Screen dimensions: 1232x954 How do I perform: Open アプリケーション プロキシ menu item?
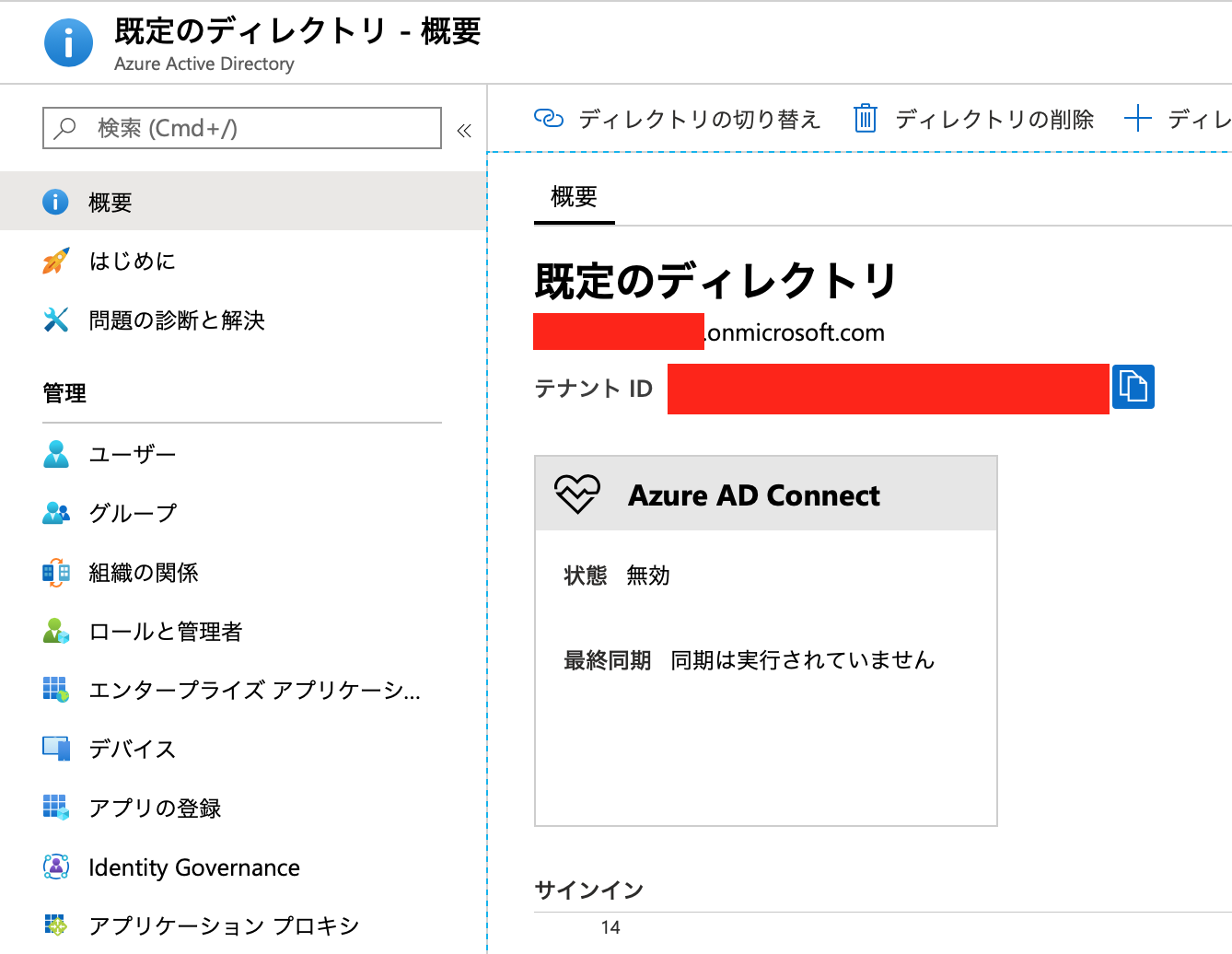click(x=223, y=925)
